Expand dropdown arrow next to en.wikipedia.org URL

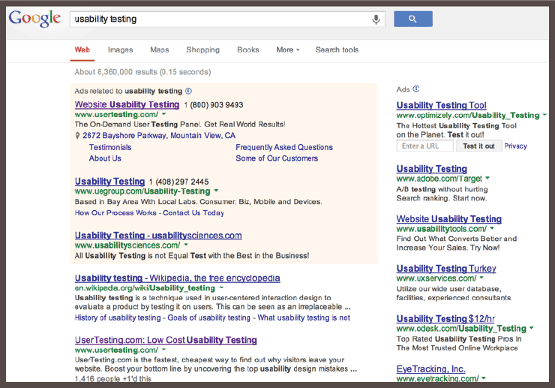coord(221,287)
